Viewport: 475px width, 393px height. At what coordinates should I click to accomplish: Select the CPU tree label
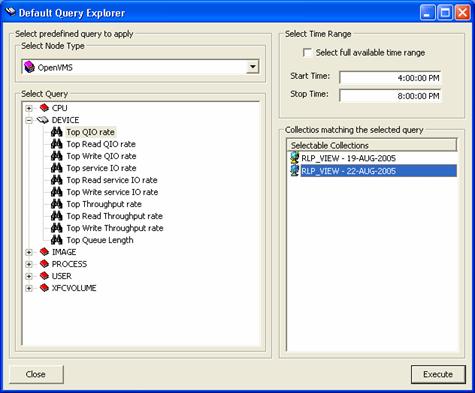[x=60, y=108]
